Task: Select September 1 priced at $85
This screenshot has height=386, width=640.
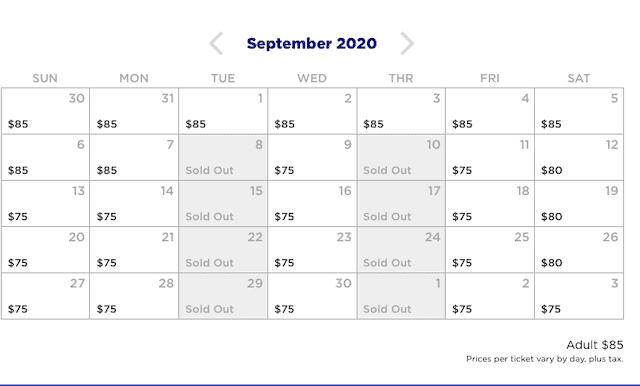Action: tap(223, 111)
